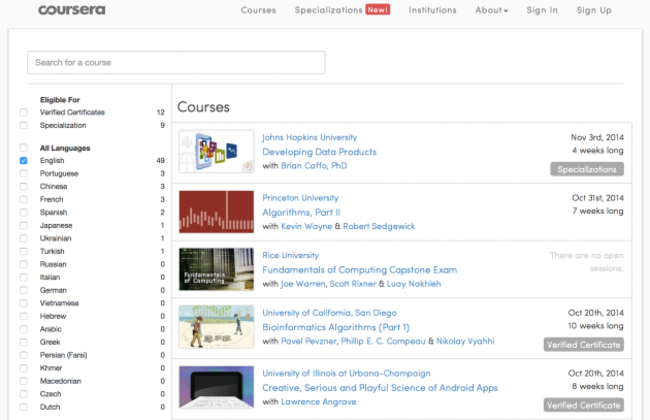Tick the Specialization eligibility checkbox

pyautogui.click(x=23, y=126)
